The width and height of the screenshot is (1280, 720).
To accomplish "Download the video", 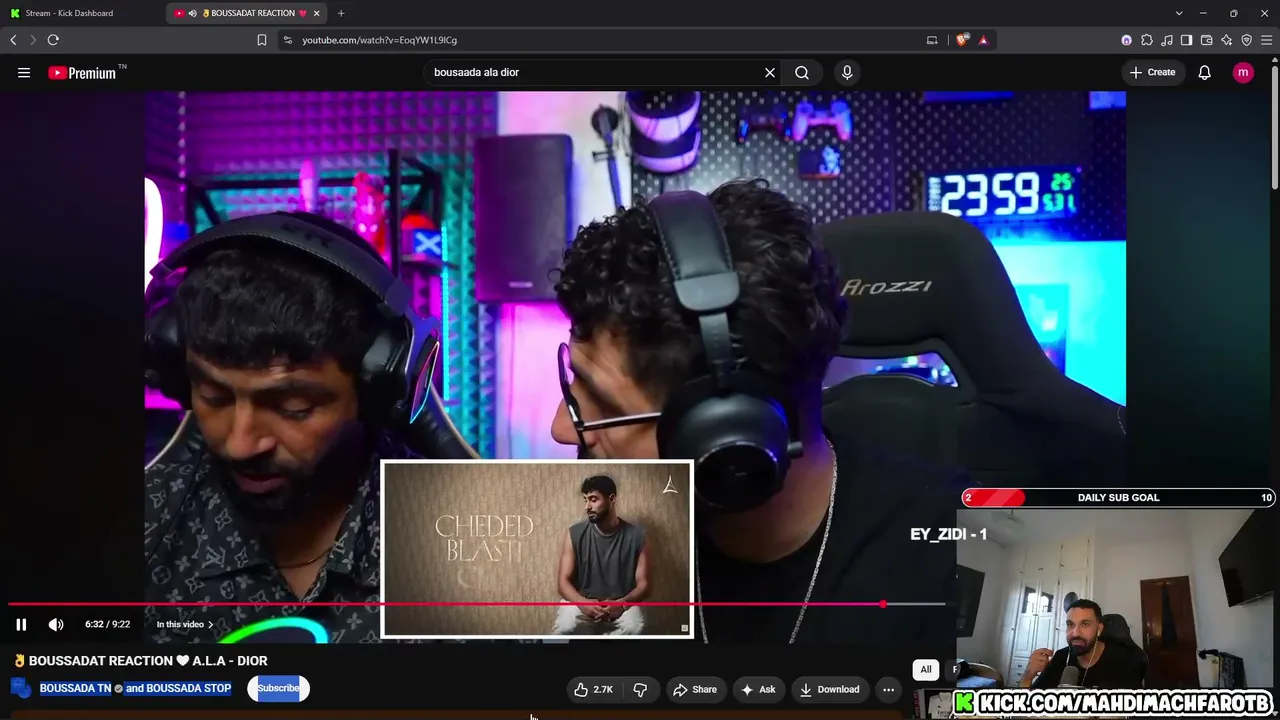I will [829, 689].
